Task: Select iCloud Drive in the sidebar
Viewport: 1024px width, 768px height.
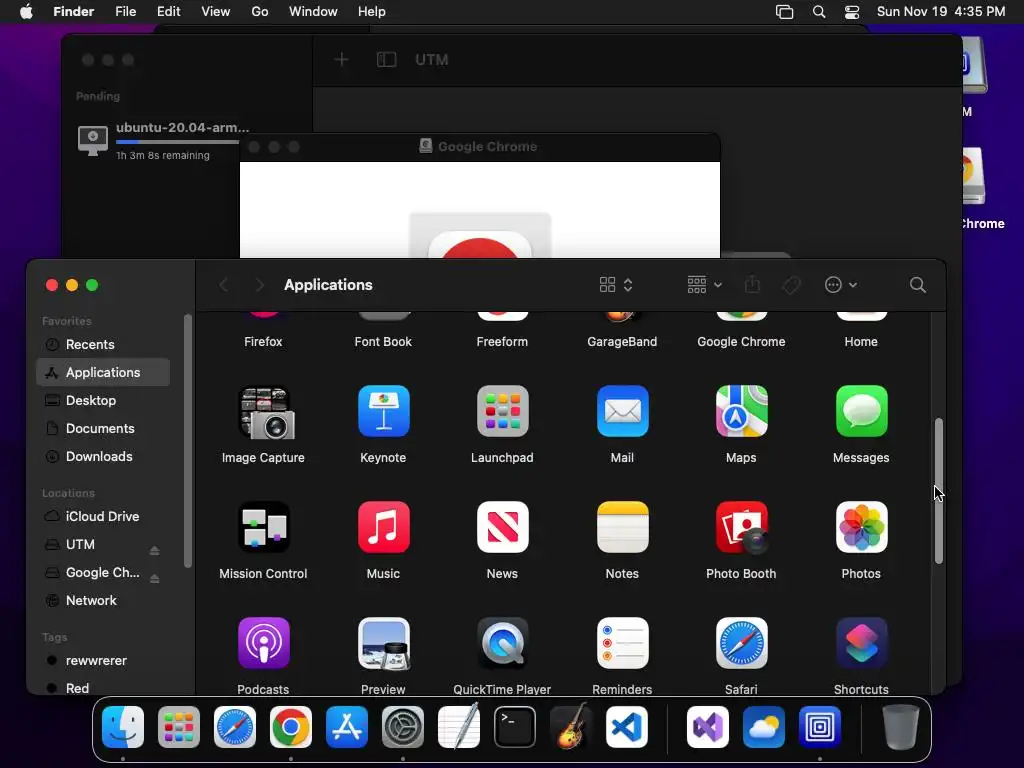Action: point(103,516)
